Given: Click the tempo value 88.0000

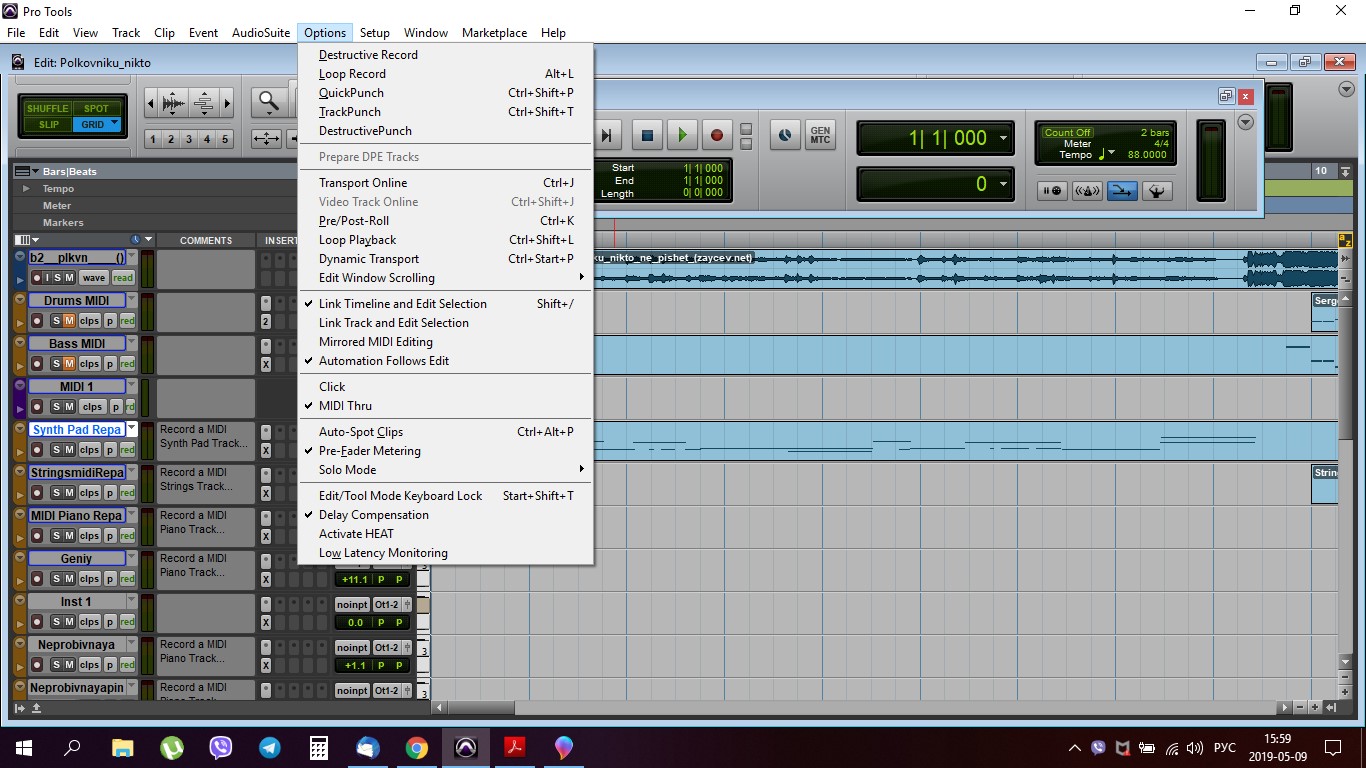Looking at the screenshot, I should tap(1147, 155).
